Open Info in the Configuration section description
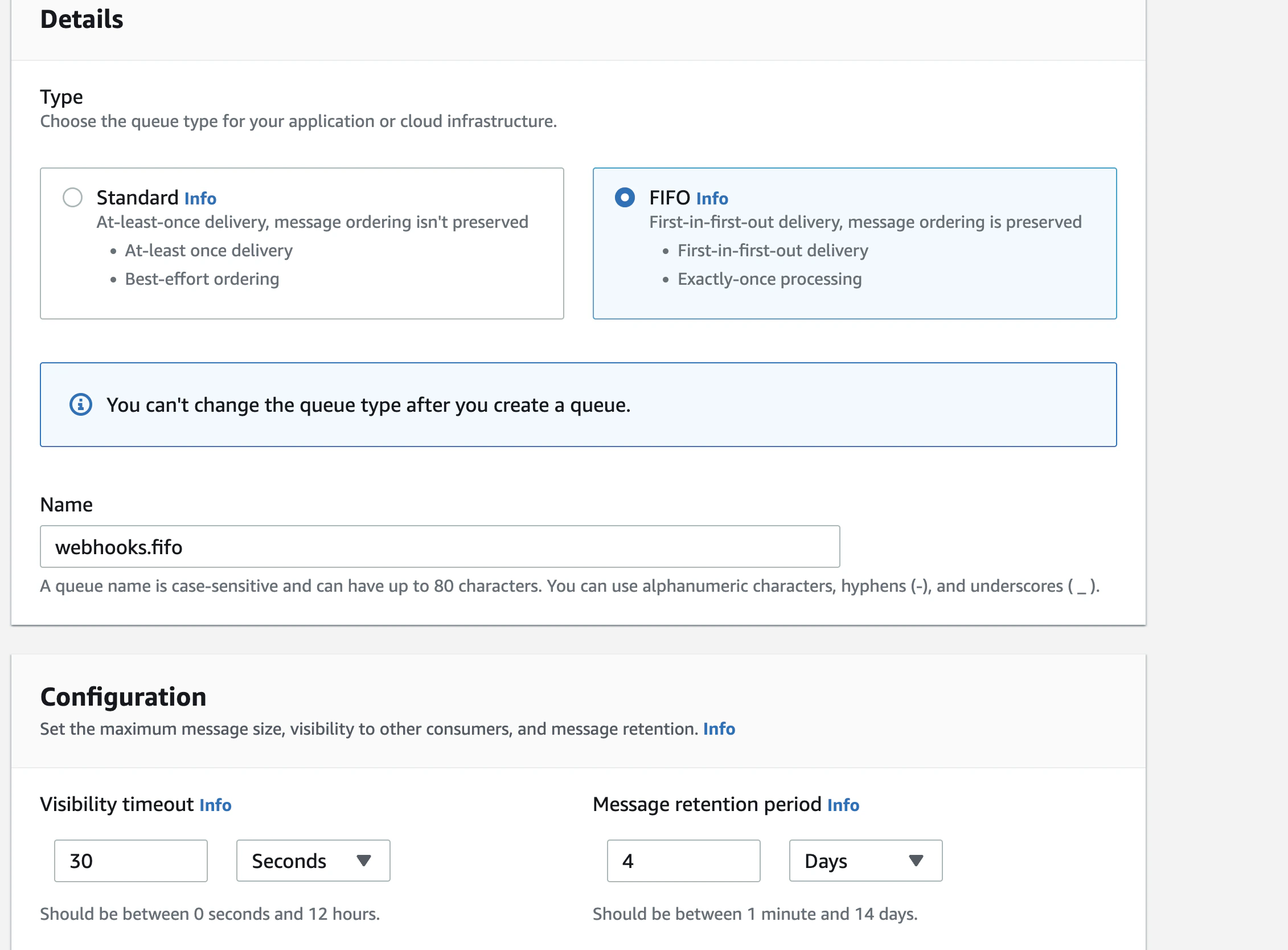 [x=719, y=728]
